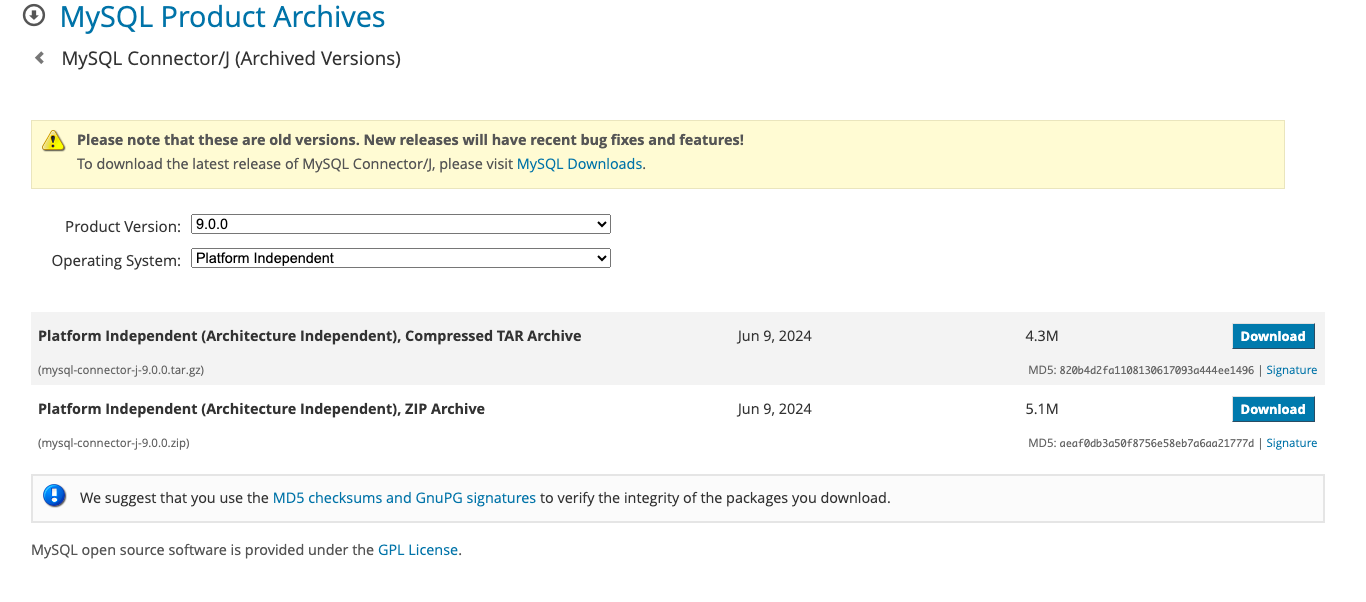Download the ZIP Archive

click(1273, 408)
